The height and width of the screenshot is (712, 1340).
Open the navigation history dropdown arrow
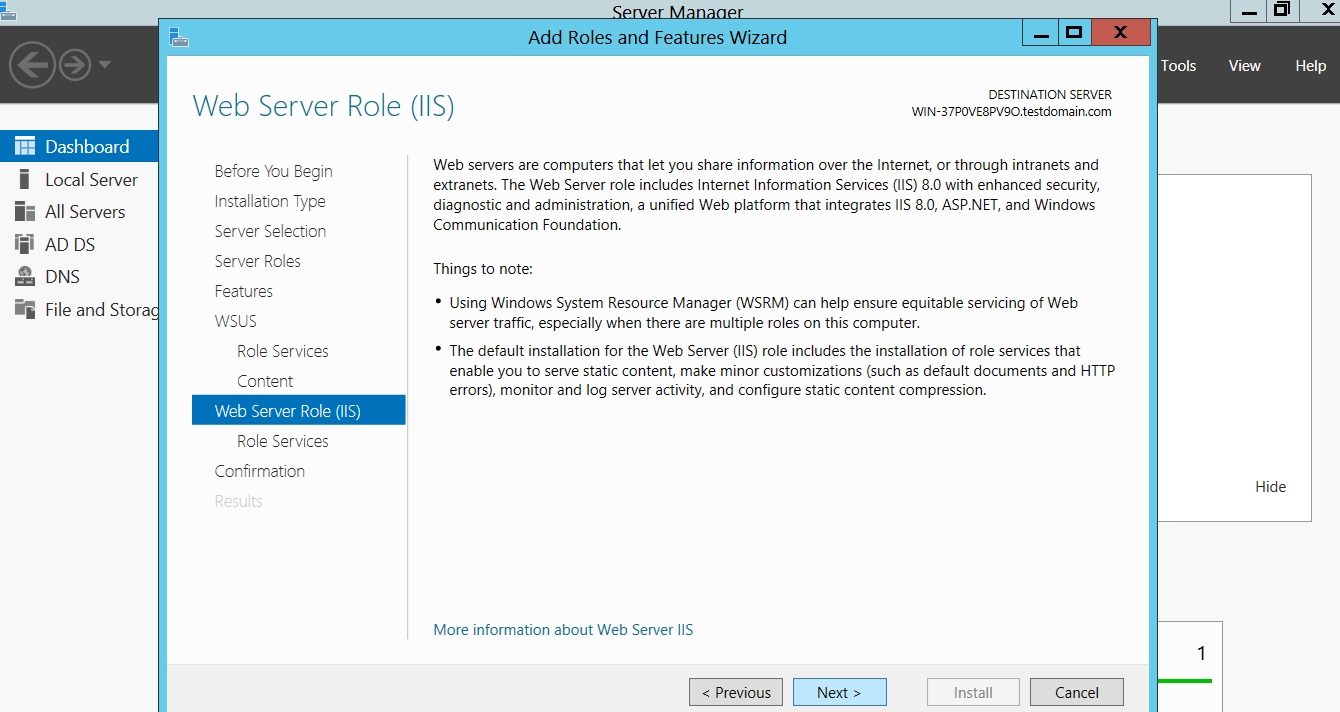pyautogui.click(x=105, y=66)
